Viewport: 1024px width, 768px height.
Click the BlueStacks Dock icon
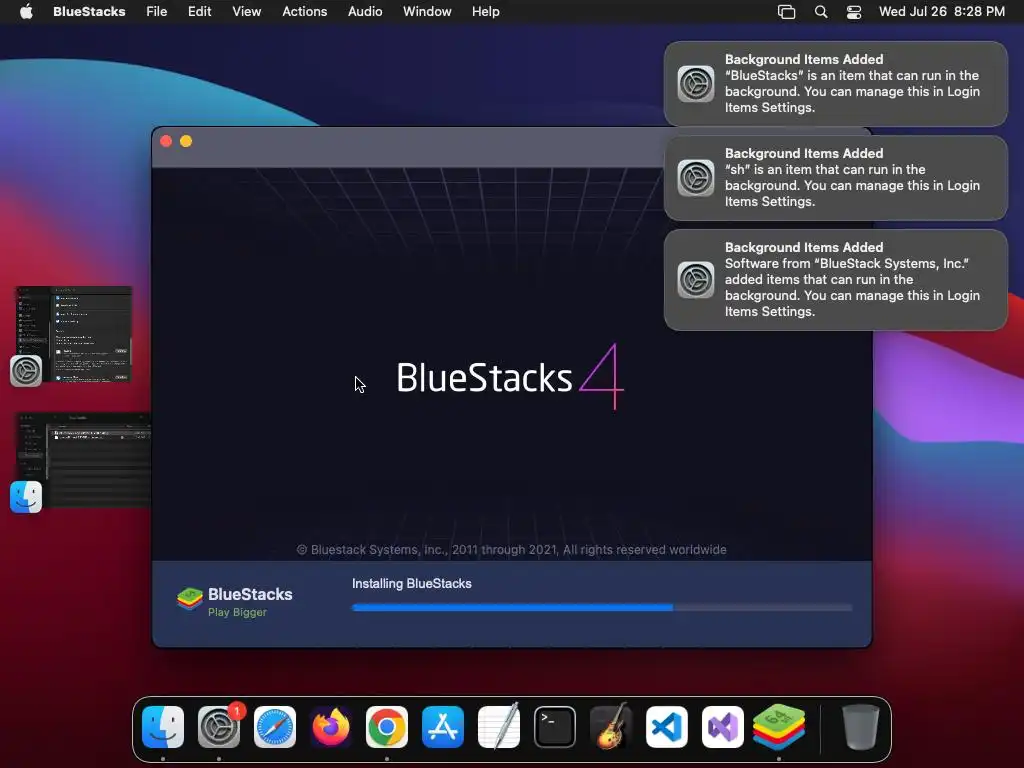point(778,727)
